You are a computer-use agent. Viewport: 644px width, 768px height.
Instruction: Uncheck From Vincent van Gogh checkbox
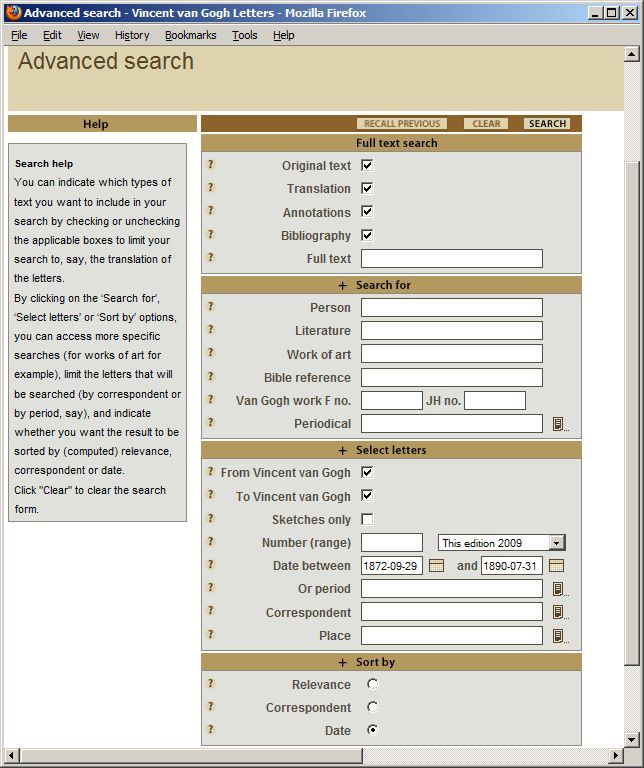click(367, 472)
